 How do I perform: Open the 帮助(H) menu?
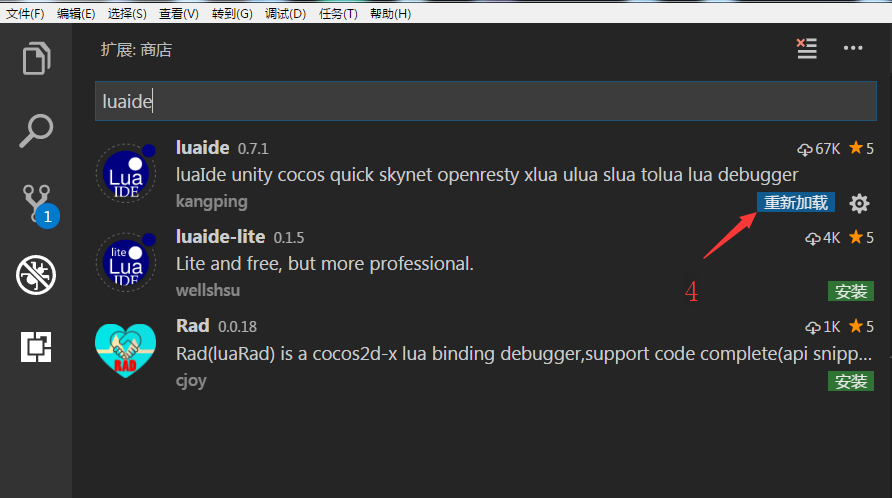(x=390, y=14)
